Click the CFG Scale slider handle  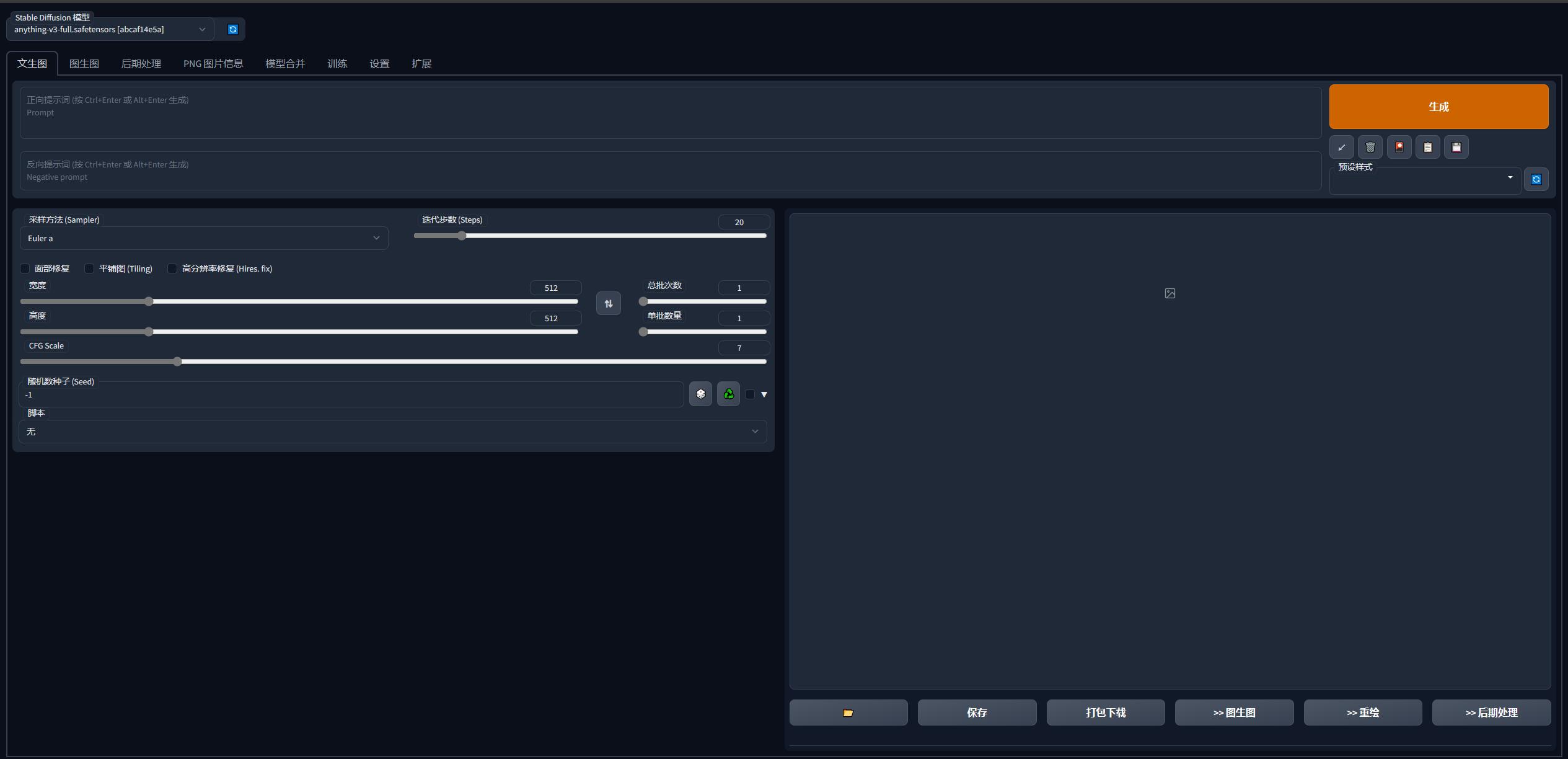click(177, 362)
